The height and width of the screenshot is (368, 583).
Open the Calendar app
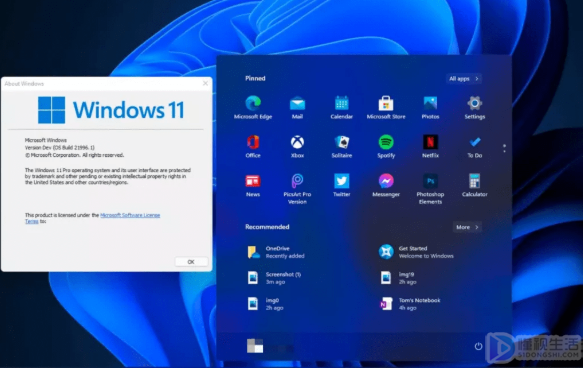click(x=341, y=107)
